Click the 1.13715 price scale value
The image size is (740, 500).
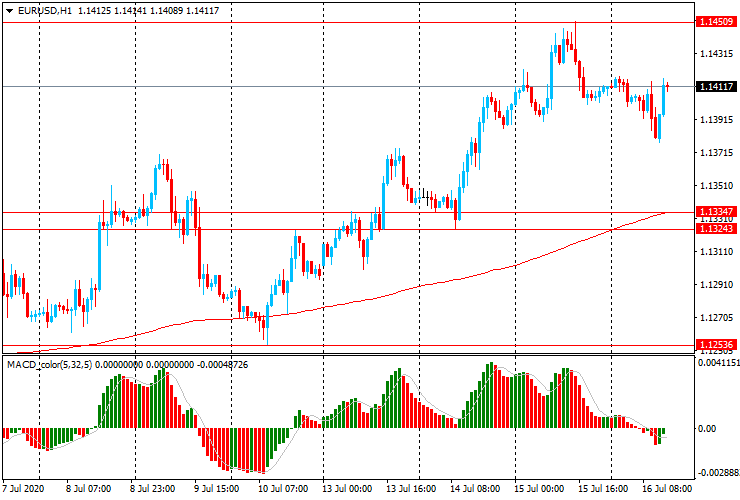716,153
